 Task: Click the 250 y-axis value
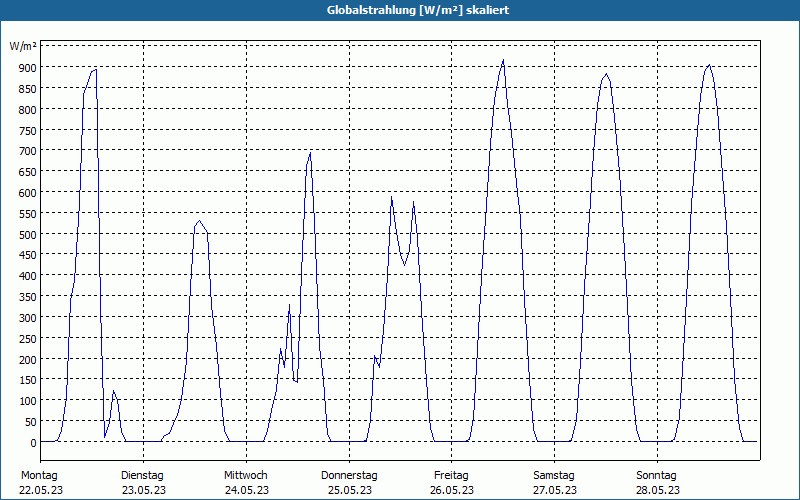(x=28, y=339)
